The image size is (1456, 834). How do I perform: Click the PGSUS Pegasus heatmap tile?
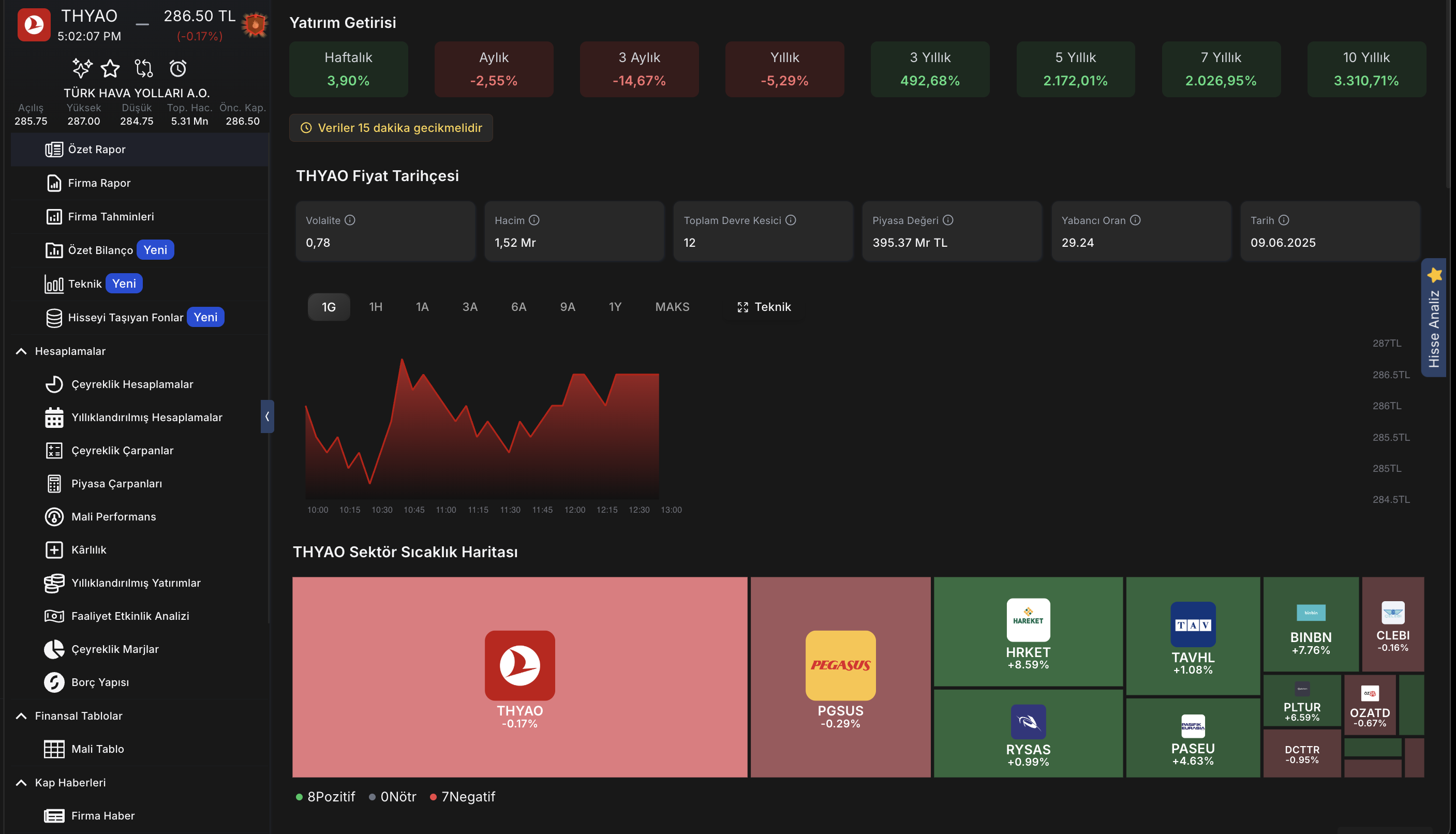840,677
